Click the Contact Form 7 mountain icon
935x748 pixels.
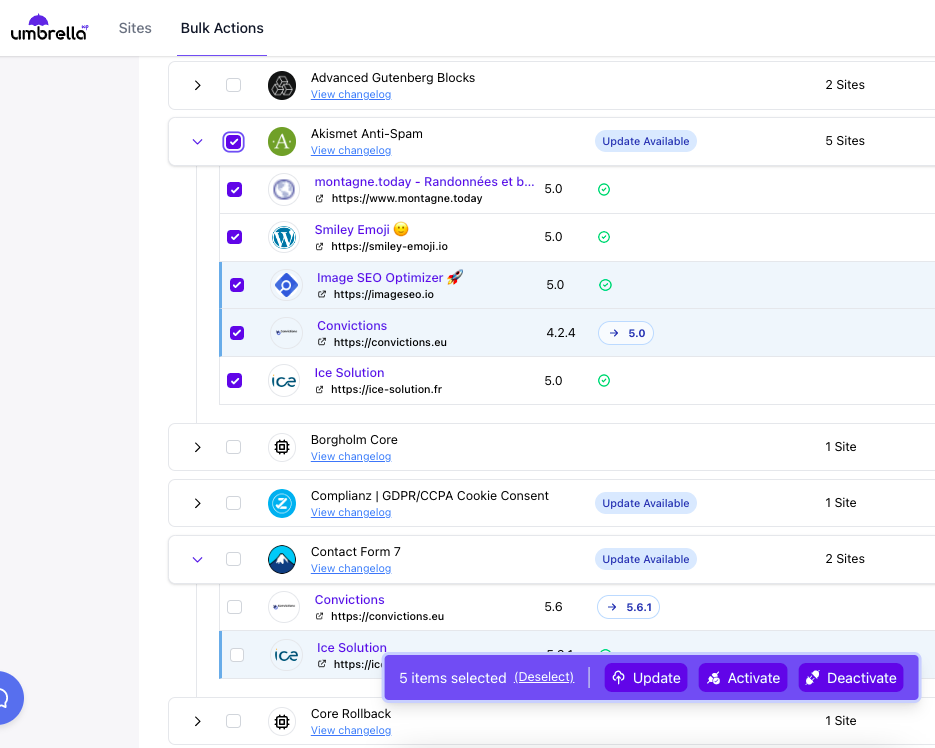click(282, 560)
